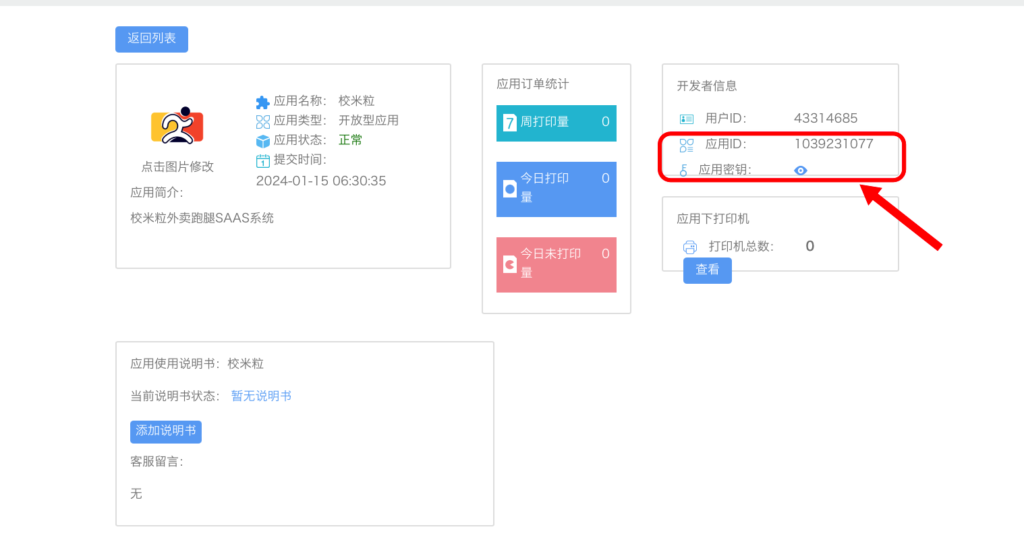Open the 周打印量 statistics card

556,123
